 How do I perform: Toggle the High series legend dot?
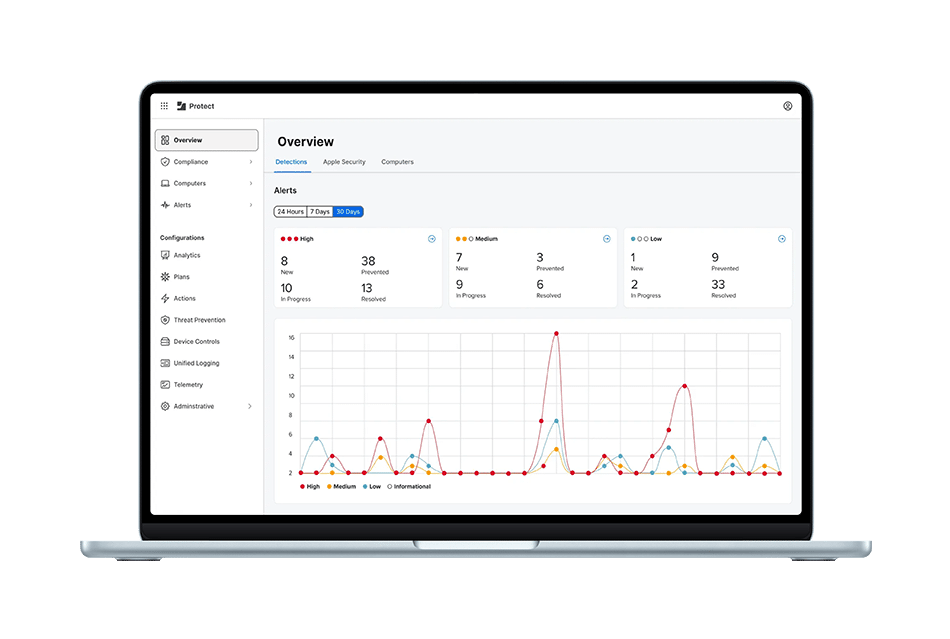pyautogui.click(x=302, y=487)
